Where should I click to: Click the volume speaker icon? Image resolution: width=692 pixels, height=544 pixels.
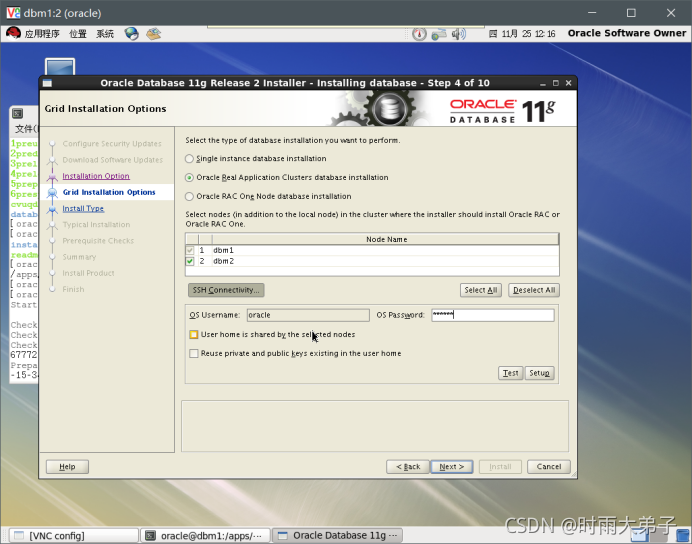(459, 34)
